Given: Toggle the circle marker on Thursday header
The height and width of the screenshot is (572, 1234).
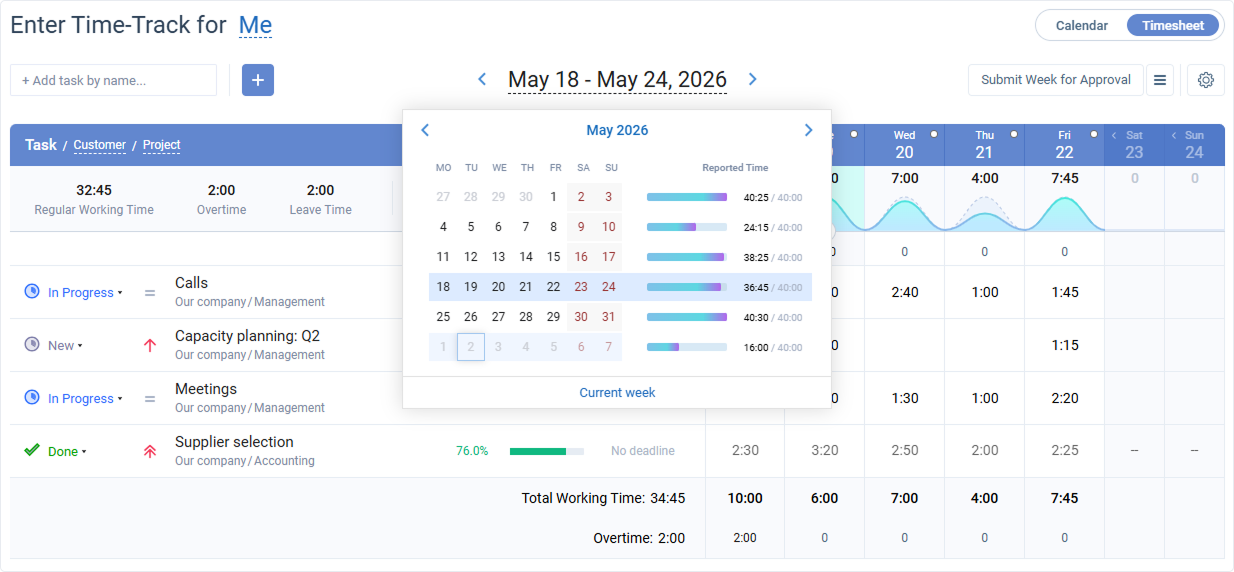Looking at the screenshot, I should click(x=1014, y=134).
